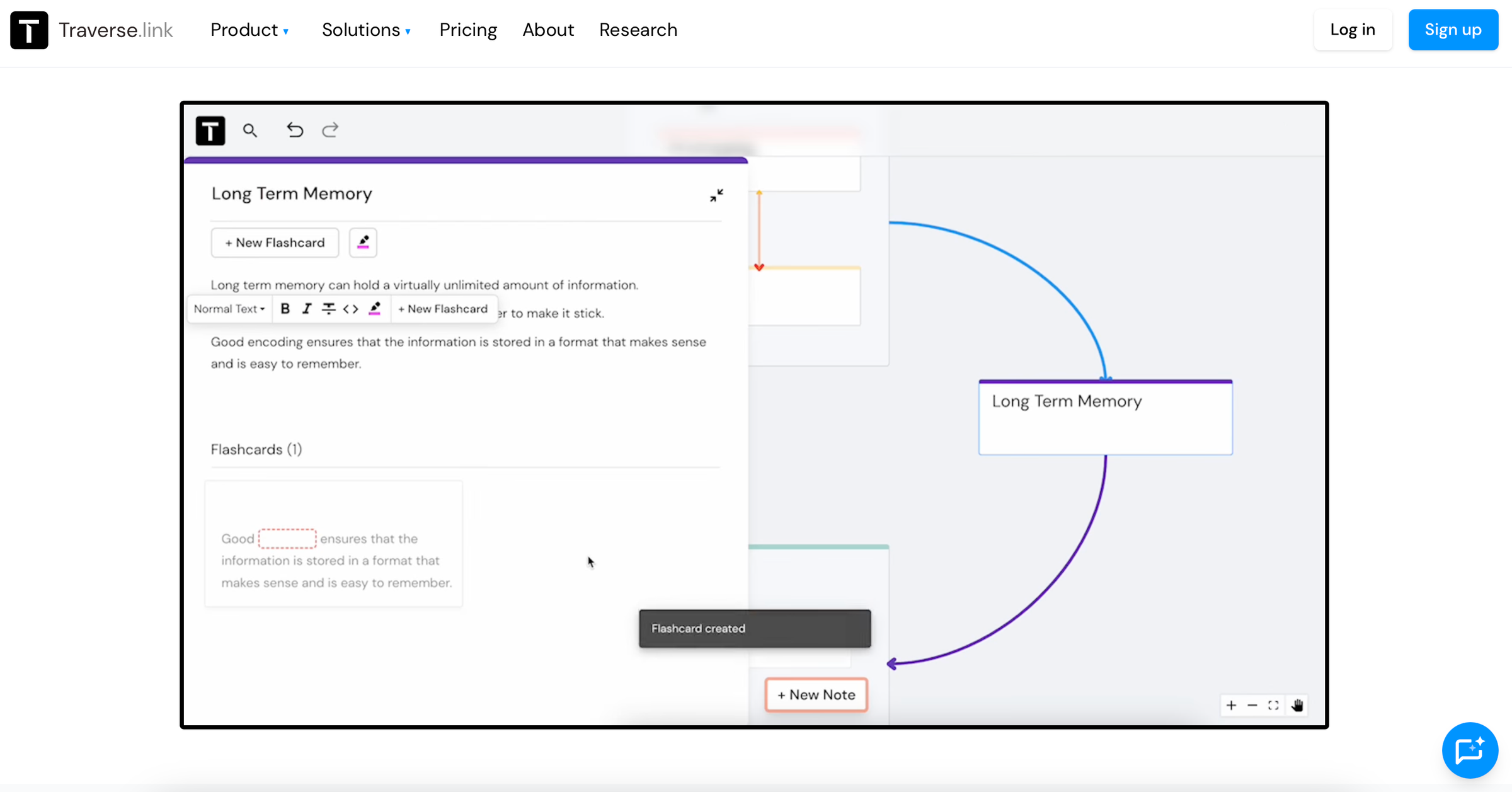Open the Normal Text style dropdown
Image resolution: width=1512 pixels, height=792 pixels.
[229, 309]
